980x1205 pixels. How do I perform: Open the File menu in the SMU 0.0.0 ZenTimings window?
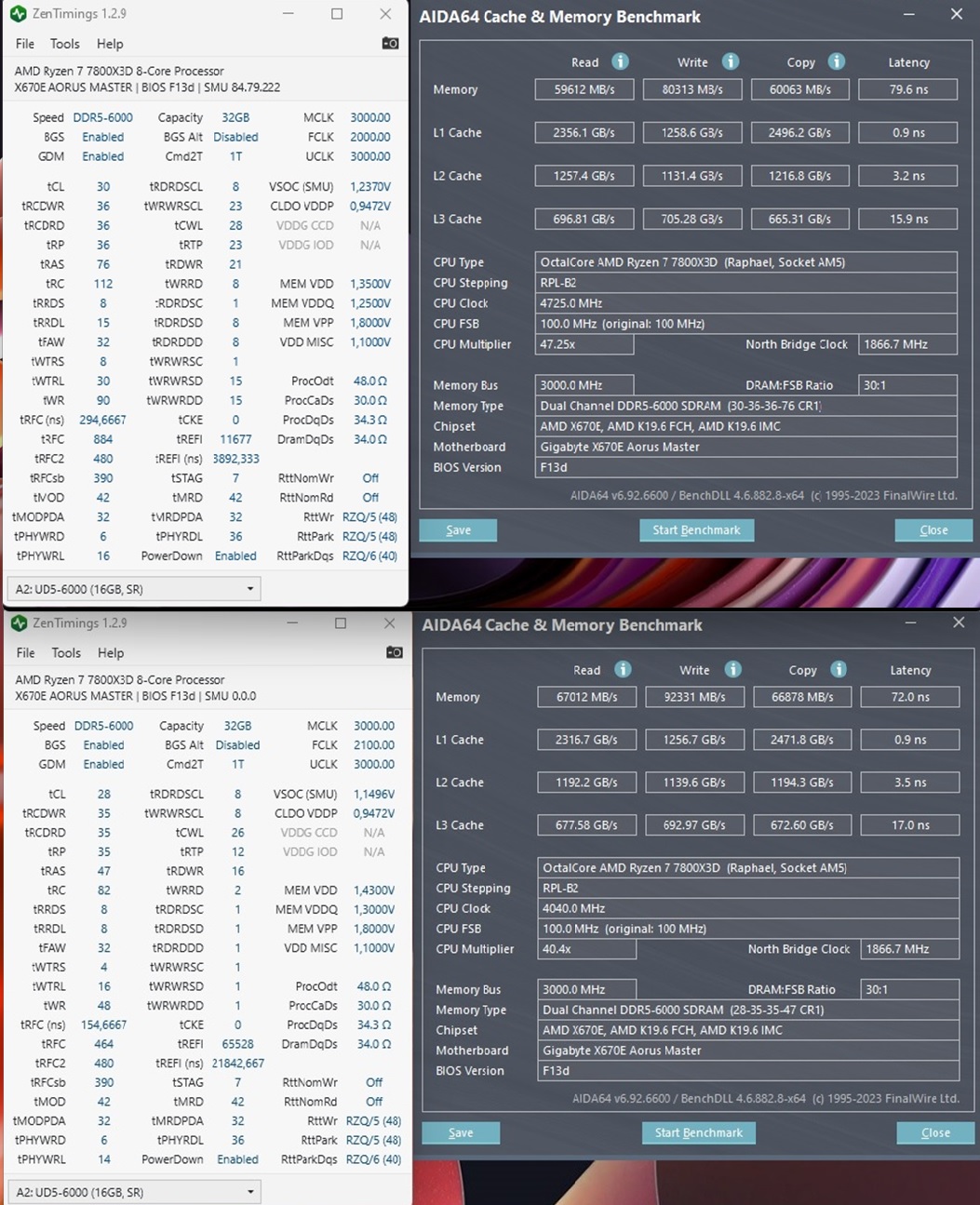tap(26, 652)
